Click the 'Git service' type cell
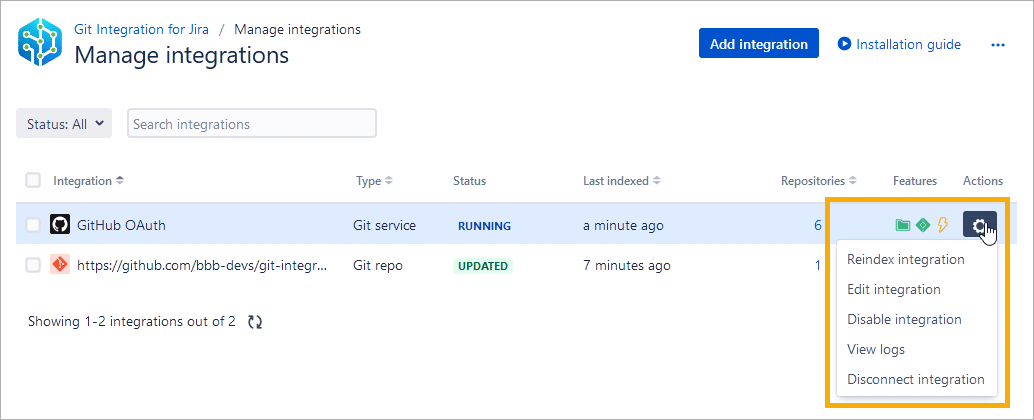The height and width of the screenshot is (420, 1034). pyautogui.click(x=384, y=225)
